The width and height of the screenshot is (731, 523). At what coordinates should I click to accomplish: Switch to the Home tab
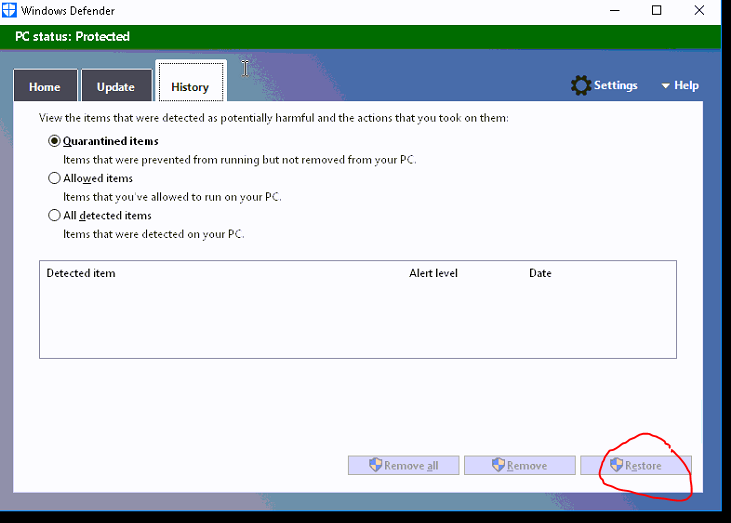click(x=45, y=85)
